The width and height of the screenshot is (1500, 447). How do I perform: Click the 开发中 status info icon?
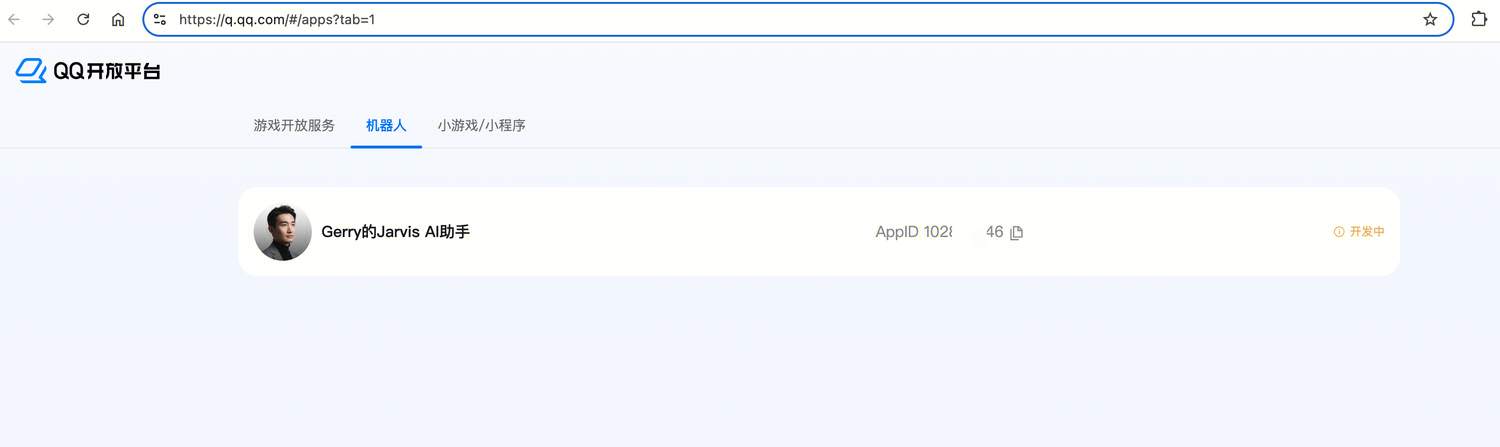(1339, 232)
